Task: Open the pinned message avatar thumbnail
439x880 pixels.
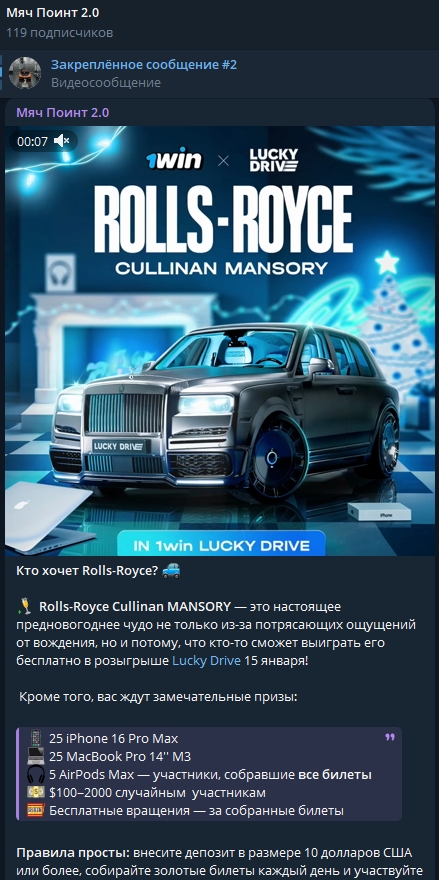Action: point(25,73)
